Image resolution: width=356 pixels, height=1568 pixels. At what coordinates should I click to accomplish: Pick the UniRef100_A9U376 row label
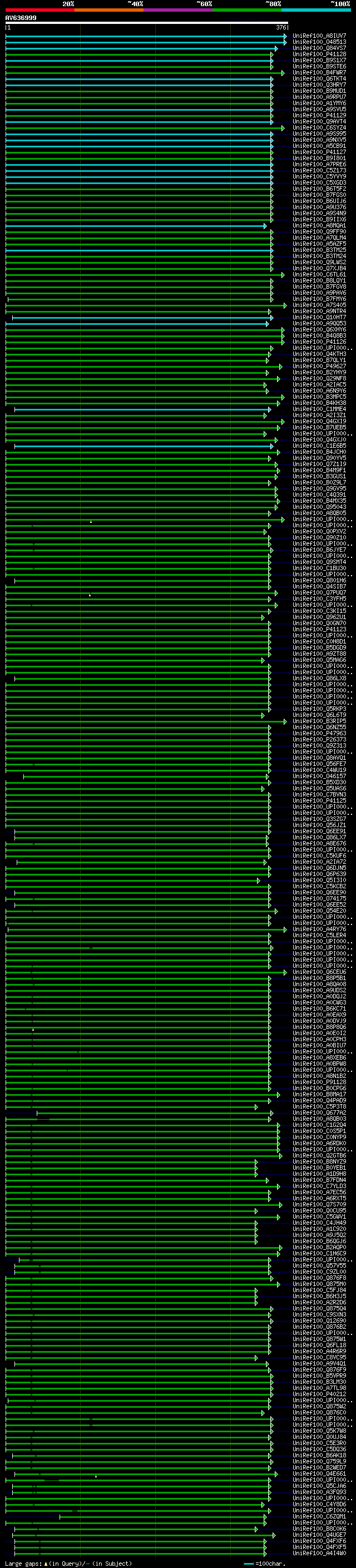[319, 207]
